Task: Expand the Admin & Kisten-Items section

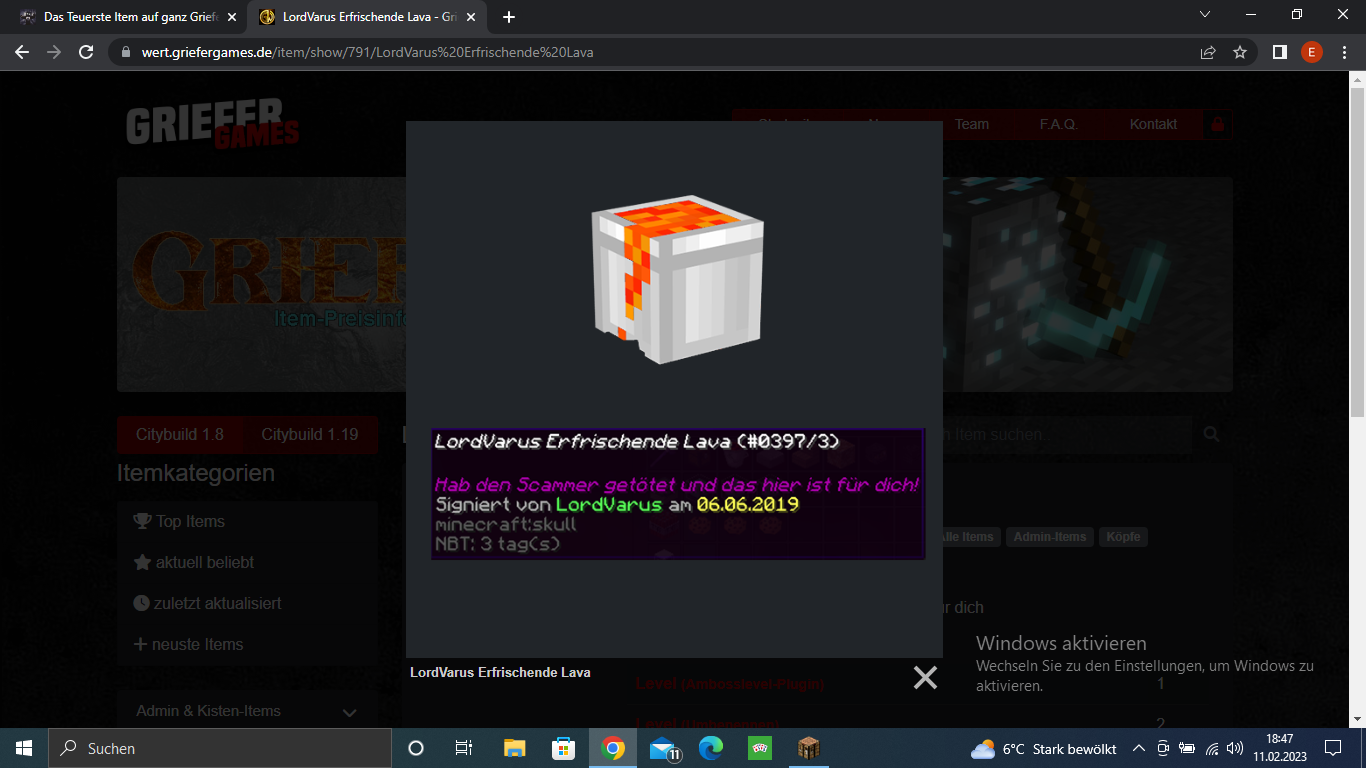Action: tap(247, 711)
